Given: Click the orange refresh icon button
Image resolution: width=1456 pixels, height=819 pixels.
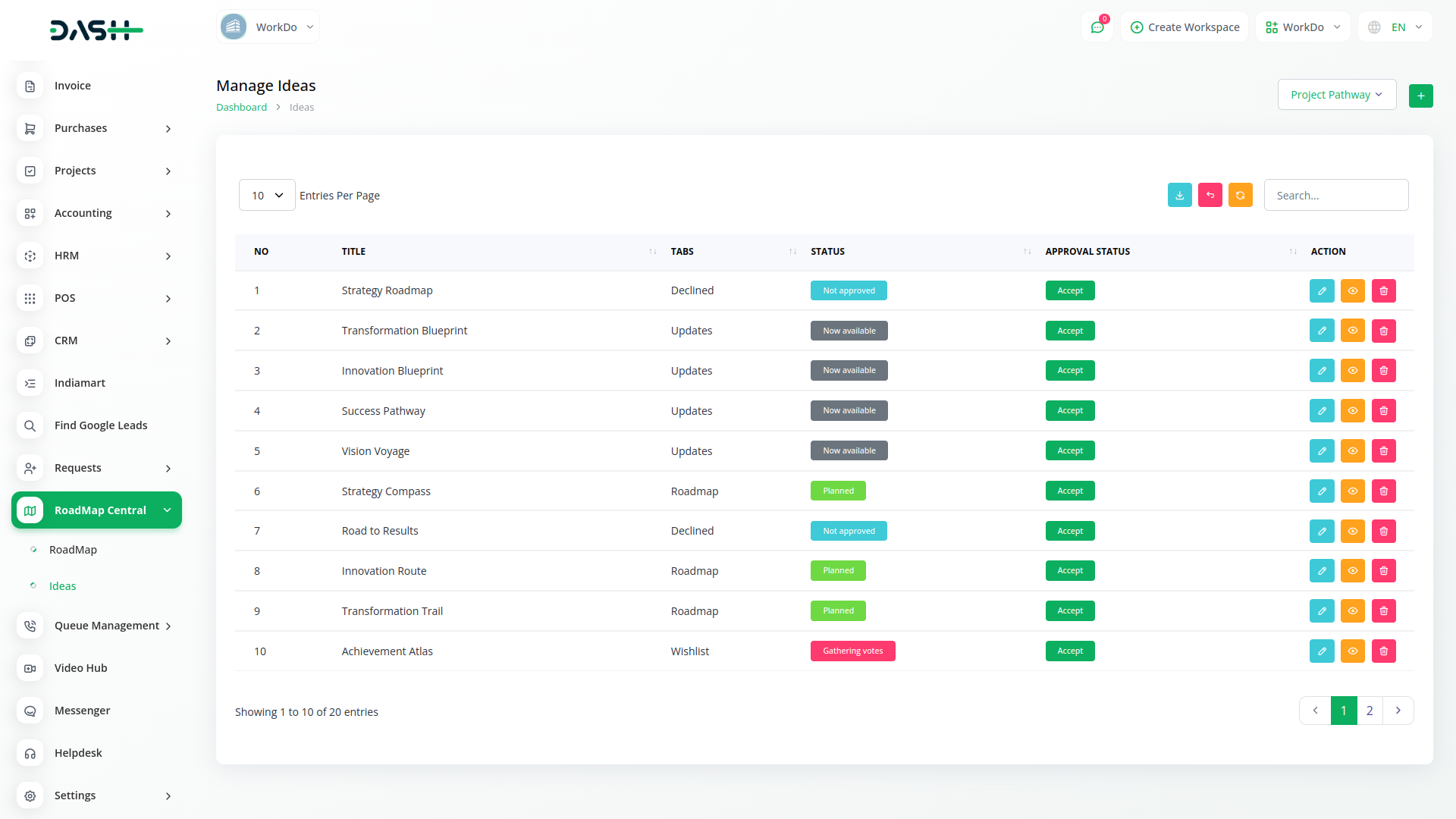Looking at the screenshot, I should coord(1240,196).
